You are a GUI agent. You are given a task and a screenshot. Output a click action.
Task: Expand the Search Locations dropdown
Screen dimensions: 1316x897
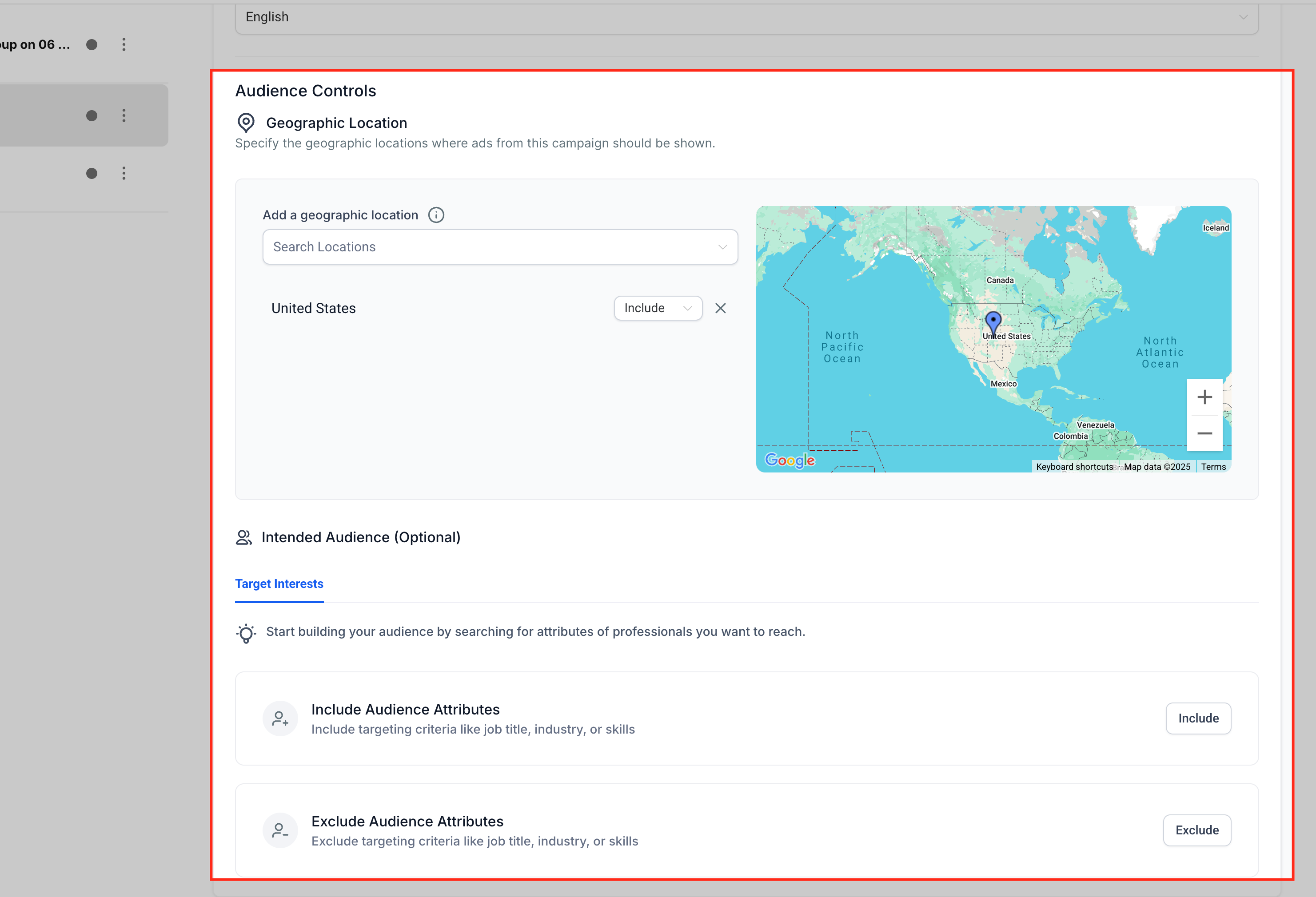pyautogui.click(x=500, y=247)
